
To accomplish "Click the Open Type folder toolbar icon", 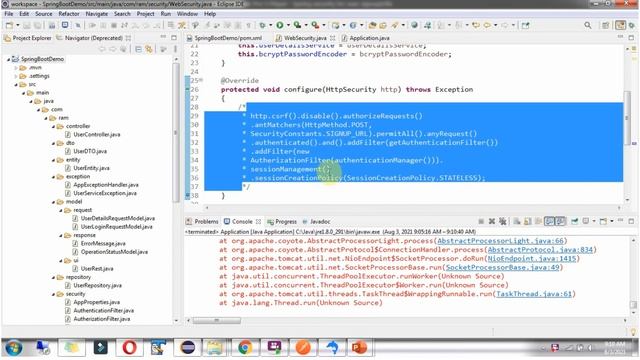I will pyautogui.click(x=372, y=25).
